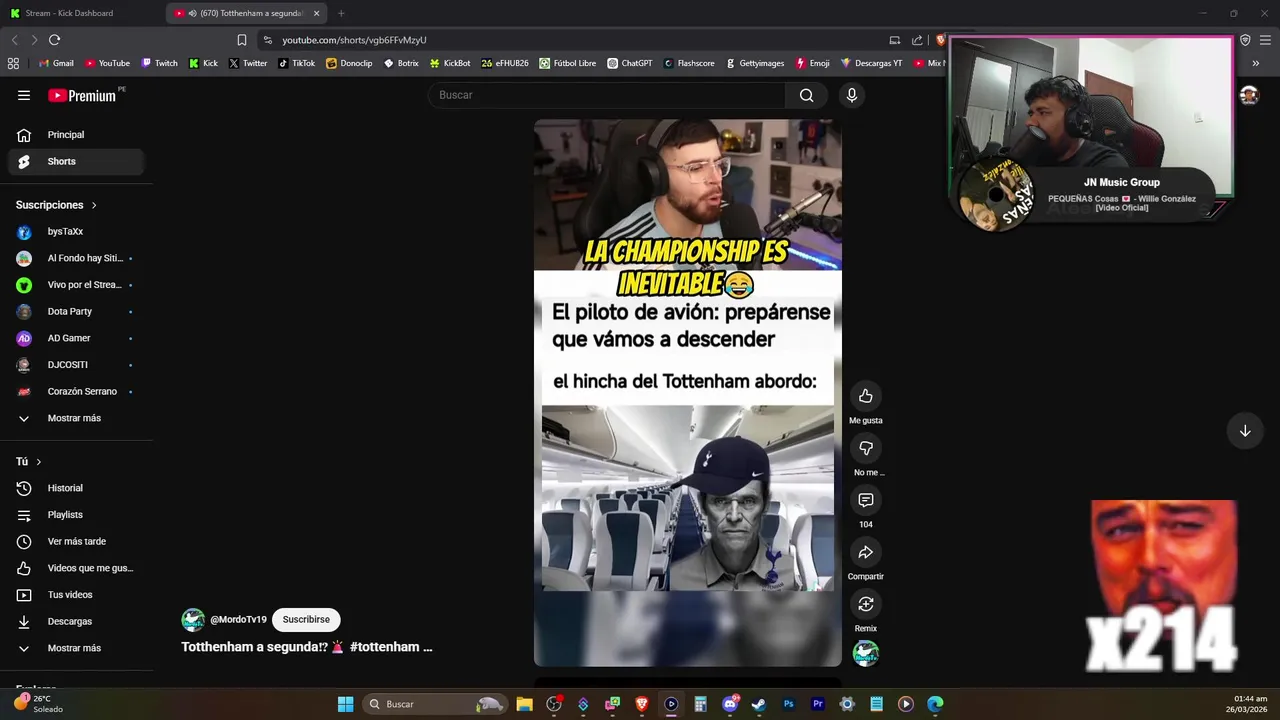Screen dimensions: 1280x720
Task: Open Historial in sidebar
Action: [x=76, y=488]
